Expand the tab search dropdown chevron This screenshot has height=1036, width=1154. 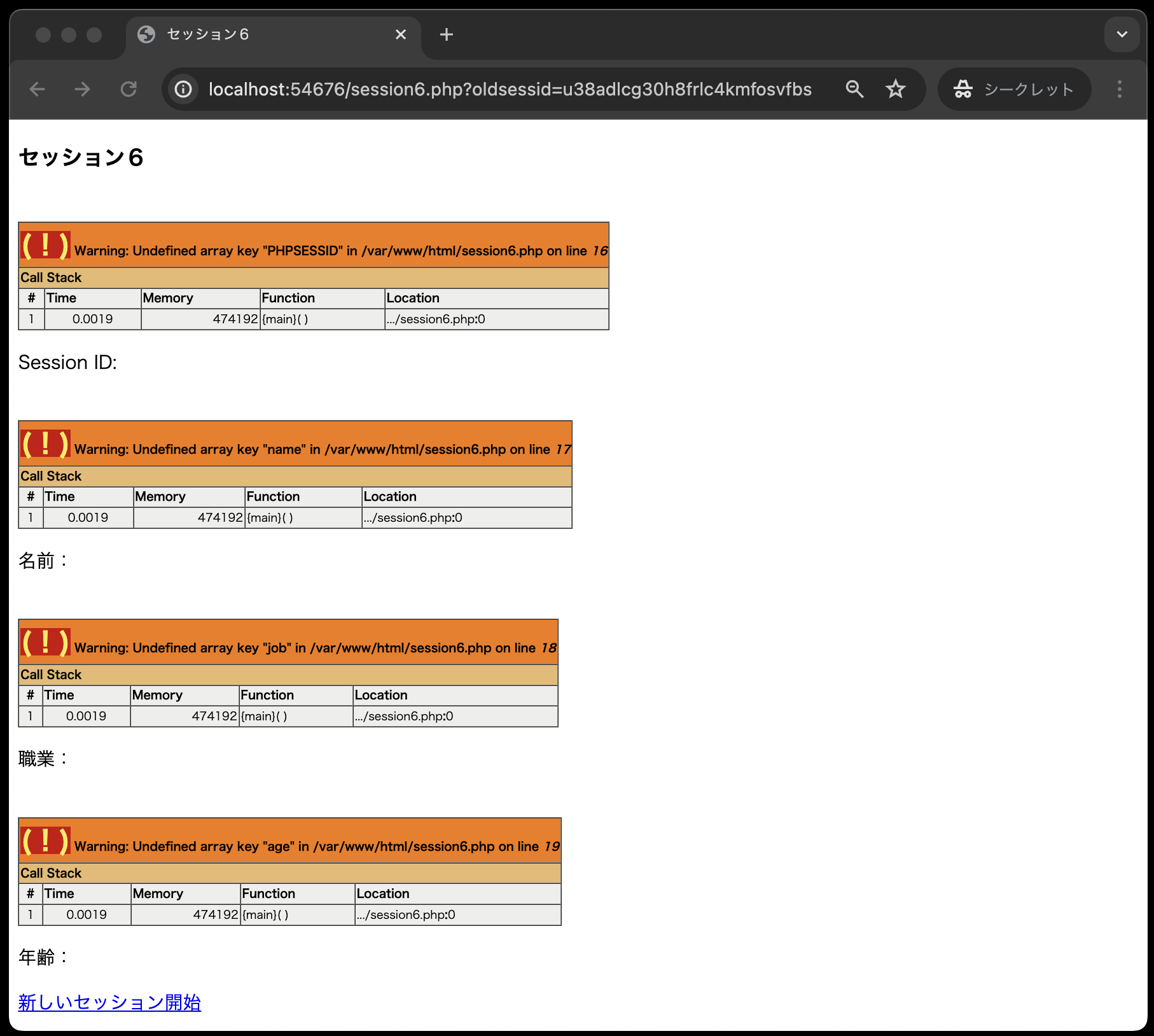(x=1122, y=34)
